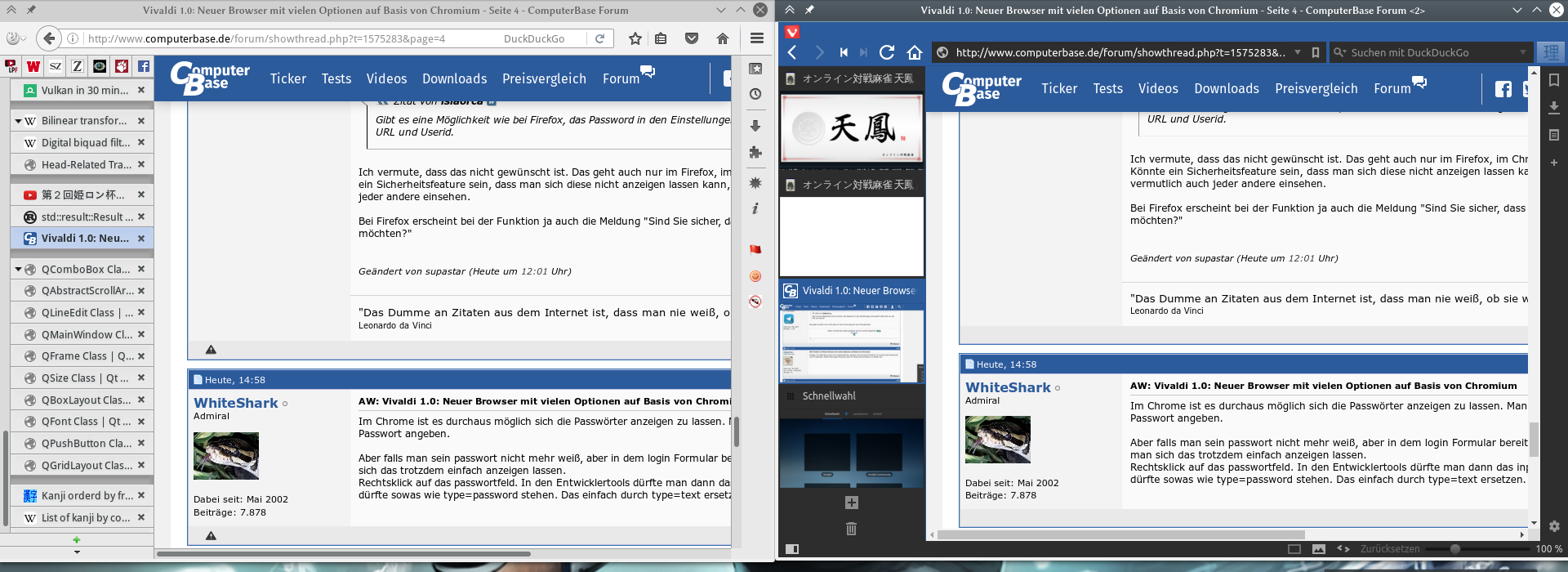Open Vivaldi's address bar history dropdown

click(1297, 52)
